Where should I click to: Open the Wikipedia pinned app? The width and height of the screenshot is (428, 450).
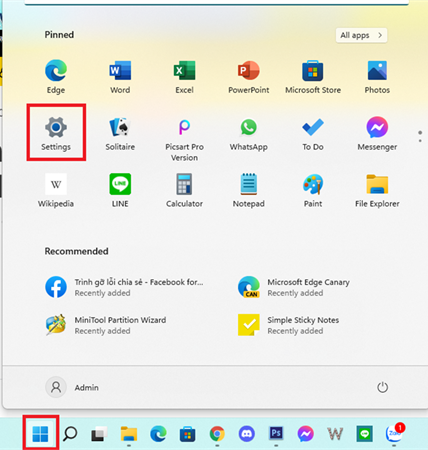tap(56, 190)
